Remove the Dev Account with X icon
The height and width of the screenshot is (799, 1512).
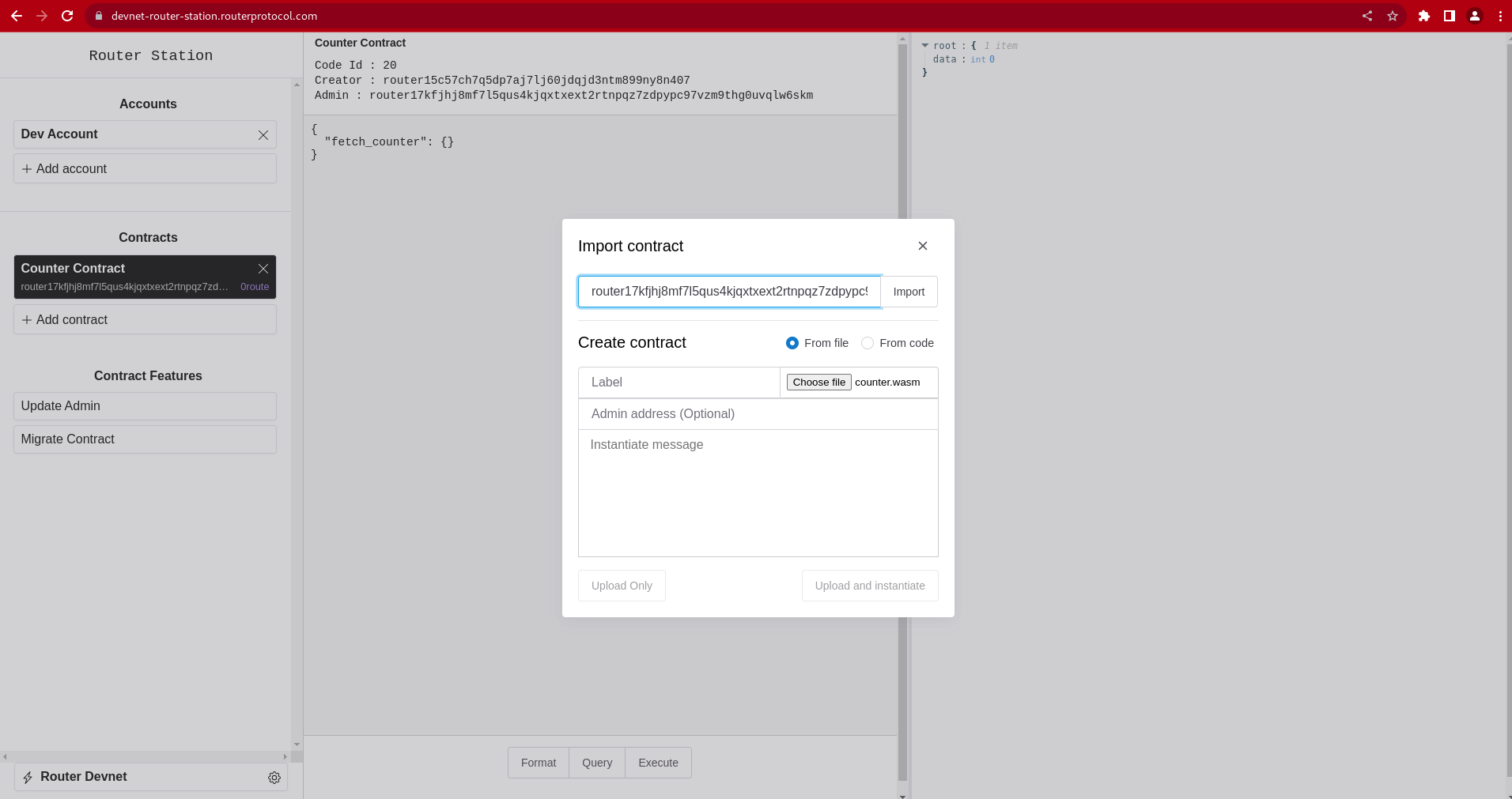263,135
